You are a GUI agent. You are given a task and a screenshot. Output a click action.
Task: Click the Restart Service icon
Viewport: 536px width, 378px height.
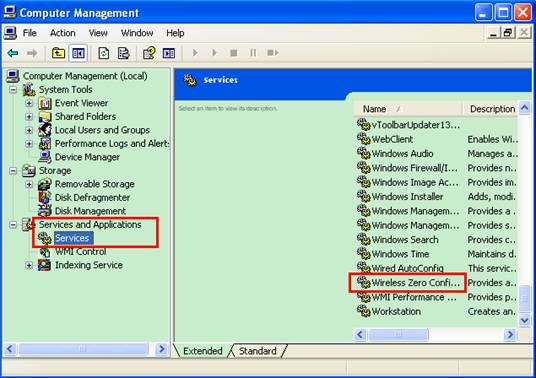pyautogui.click(x=272, y=53)
